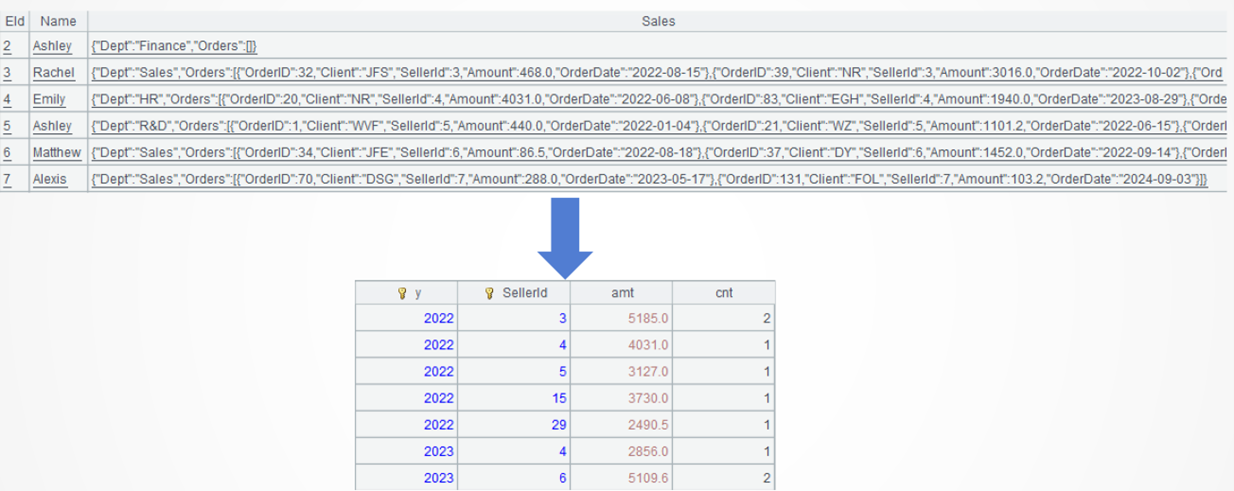Open the Finance dept Sales JSON entry
Screen dimensions: 1234x491
click(174, 47)
